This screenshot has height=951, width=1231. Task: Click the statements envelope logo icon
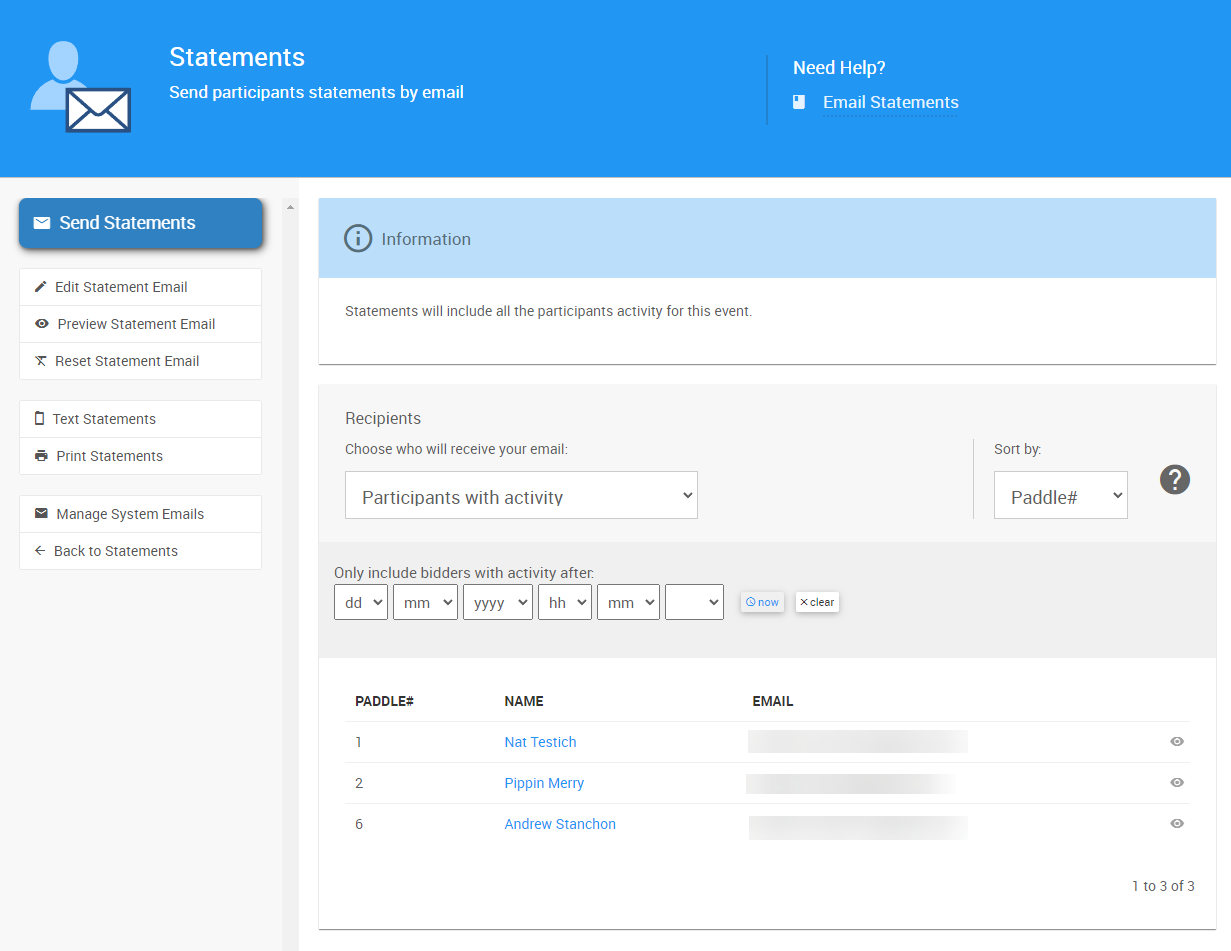(81, 88)
